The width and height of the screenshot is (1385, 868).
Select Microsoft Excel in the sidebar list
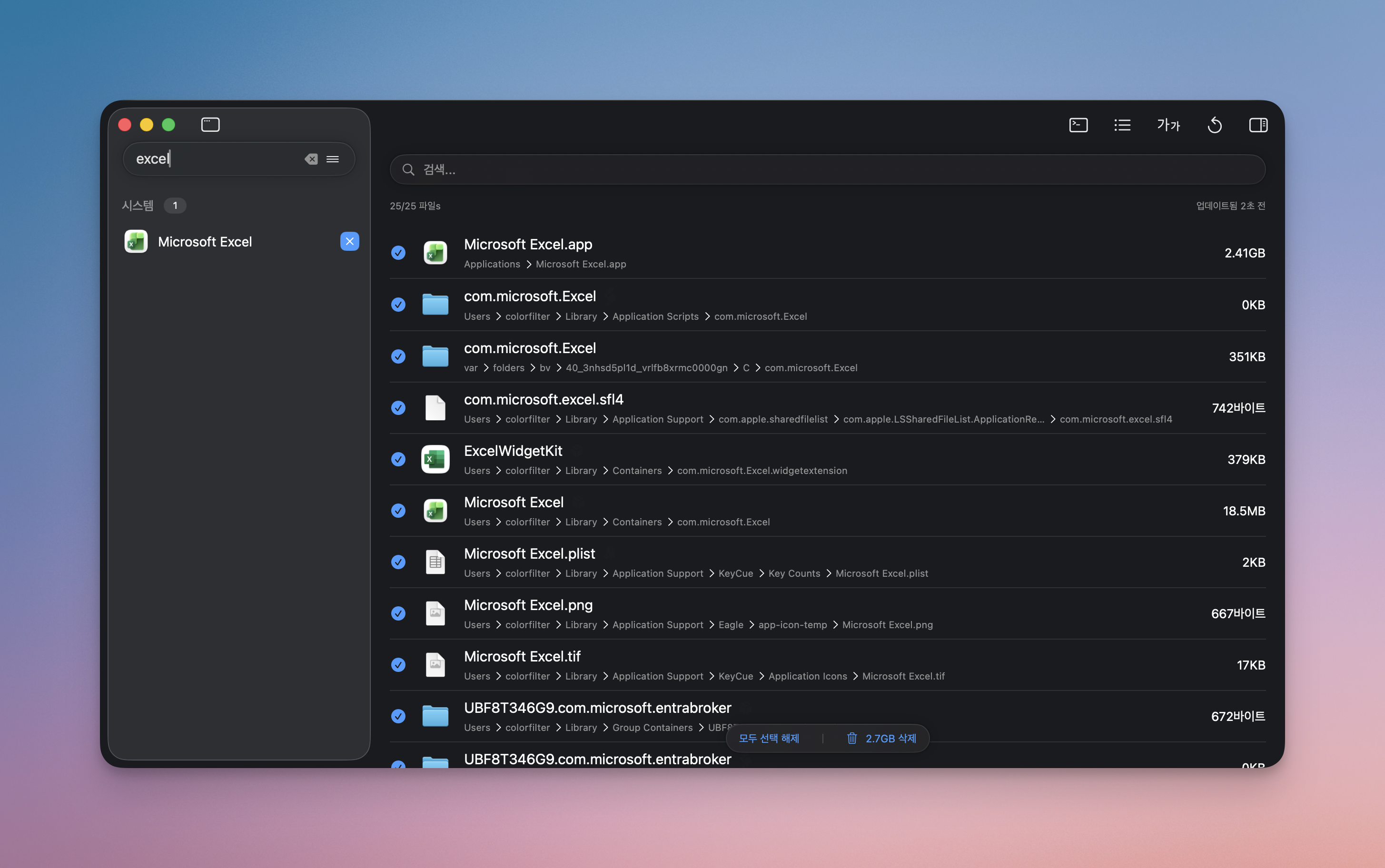pos(205,242)
